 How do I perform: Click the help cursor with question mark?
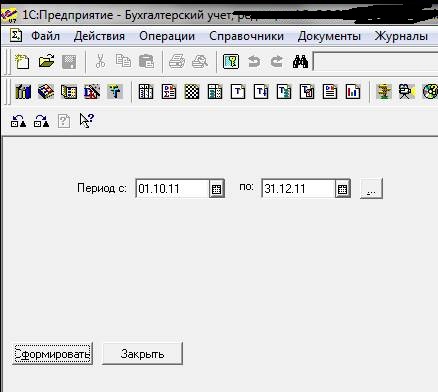86,120
